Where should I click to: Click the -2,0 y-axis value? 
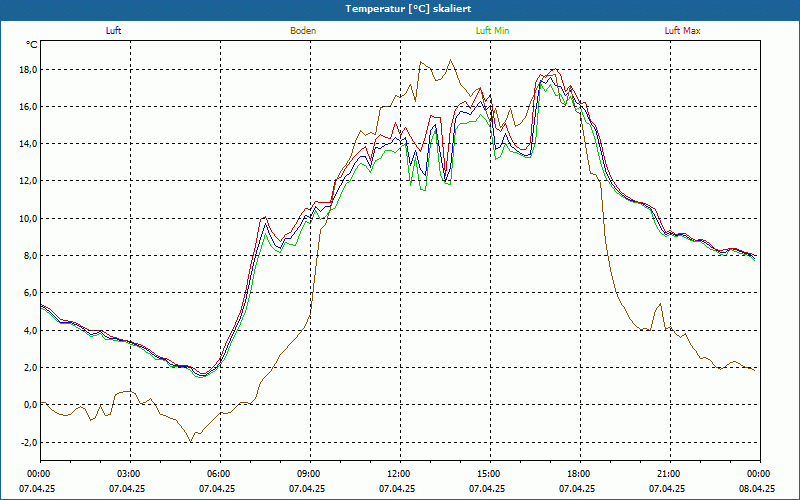tap(28, 442)
